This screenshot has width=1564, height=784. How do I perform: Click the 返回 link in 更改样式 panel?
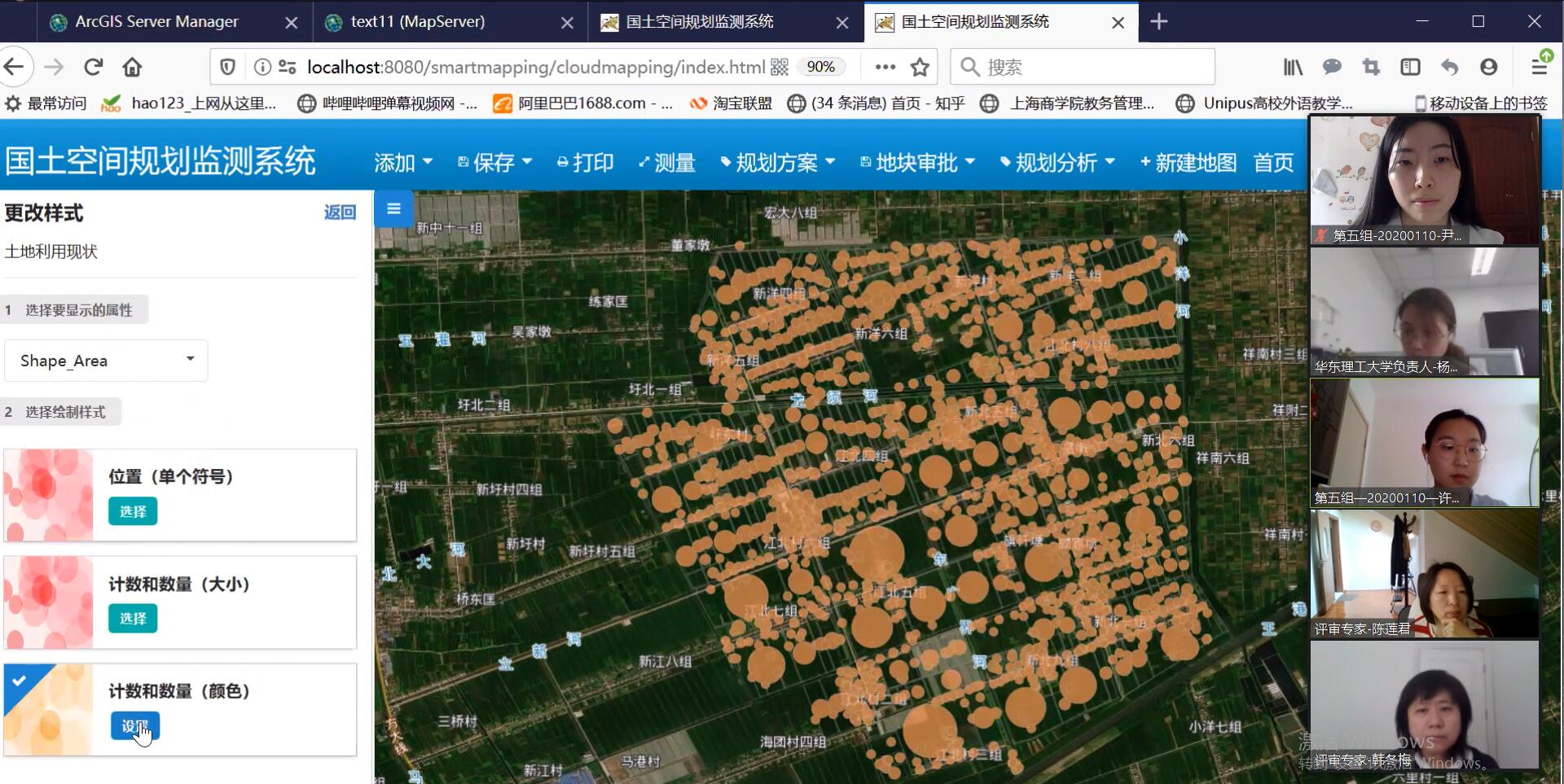[x=340, y=212]
